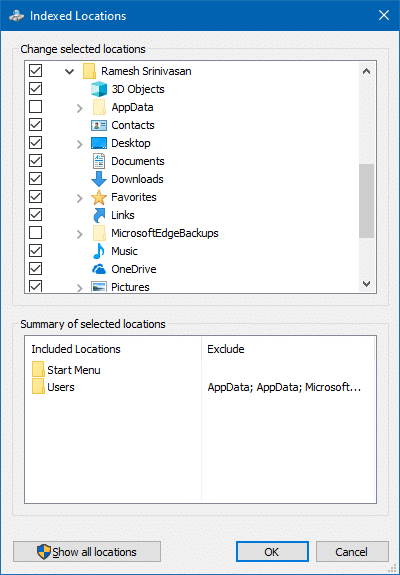Click Show all locations button
Screen dimensions: 400x575
pos(87,552)
